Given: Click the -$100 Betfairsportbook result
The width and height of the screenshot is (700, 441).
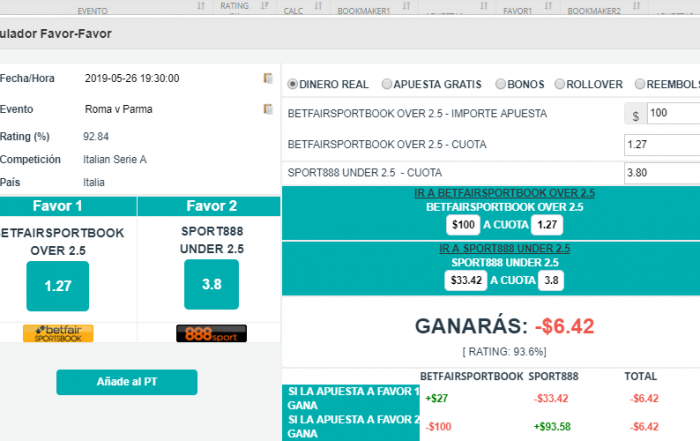Looking at the screenshot, I should click(438, 427).
